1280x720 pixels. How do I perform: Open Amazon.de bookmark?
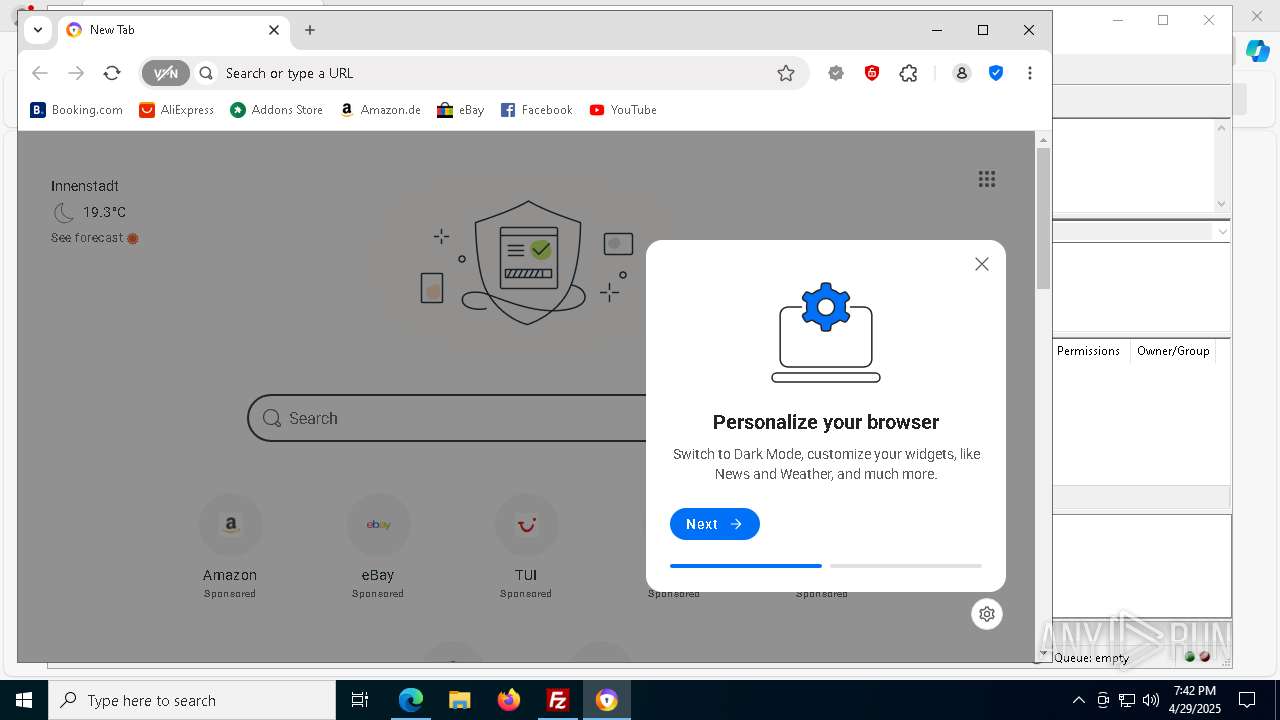pyautogui.click(x=380, y=110)
